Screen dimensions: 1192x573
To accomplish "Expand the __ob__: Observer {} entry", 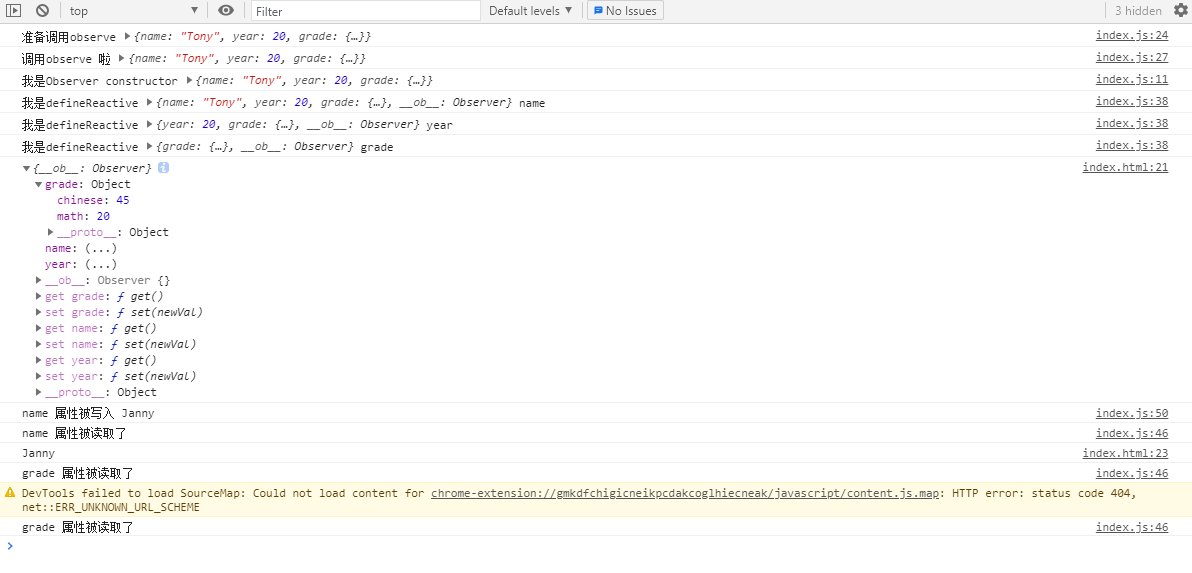I will point(39,280).
